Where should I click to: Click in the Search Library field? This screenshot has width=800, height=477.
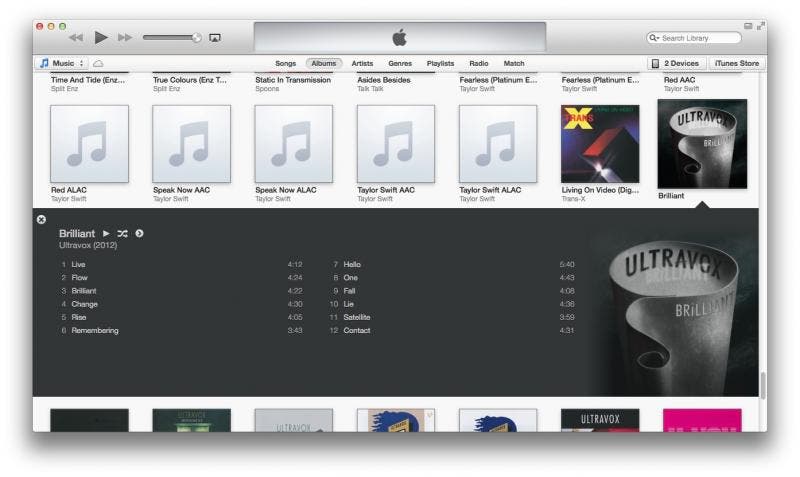[698, 38]
